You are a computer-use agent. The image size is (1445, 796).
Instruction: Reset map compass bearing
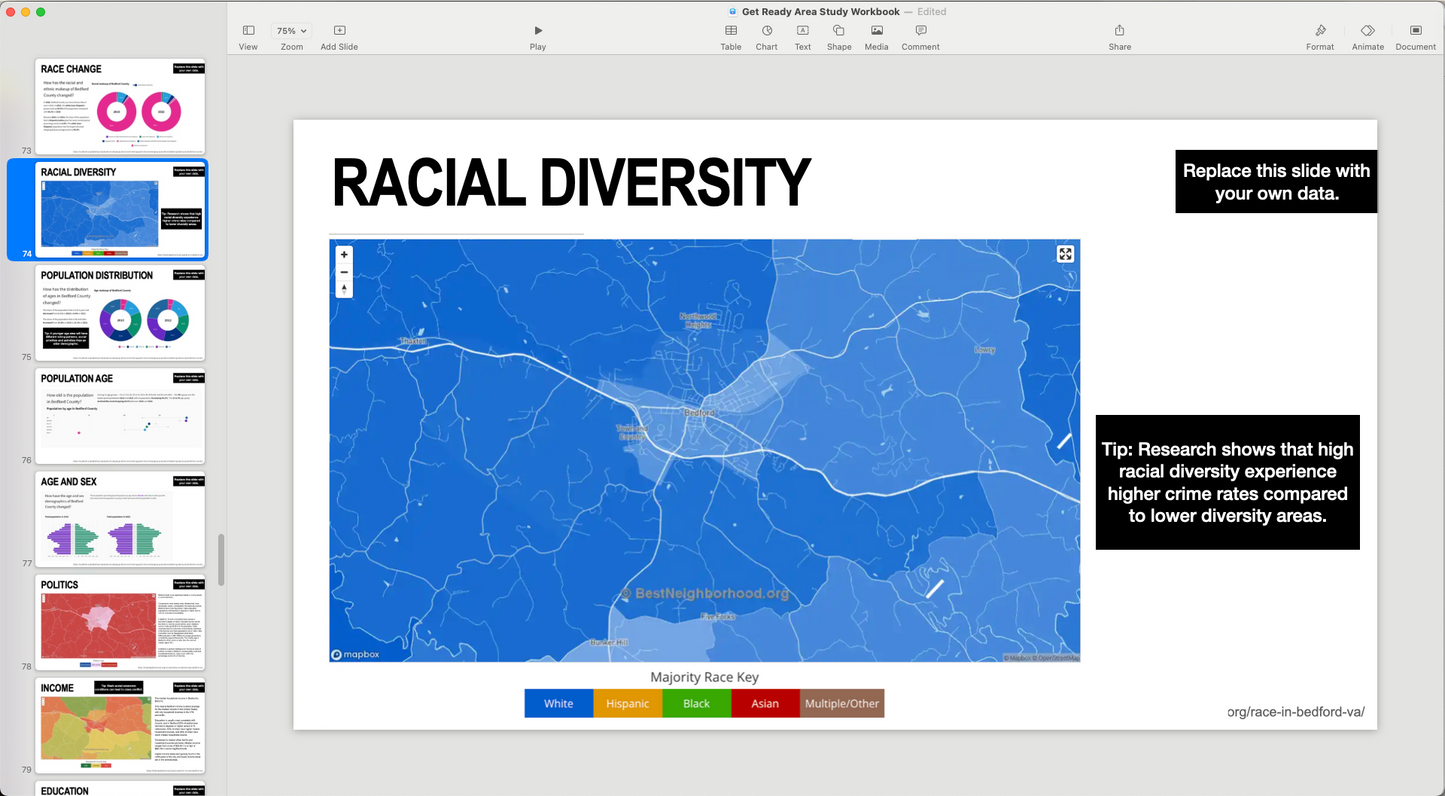pos(344,289)
